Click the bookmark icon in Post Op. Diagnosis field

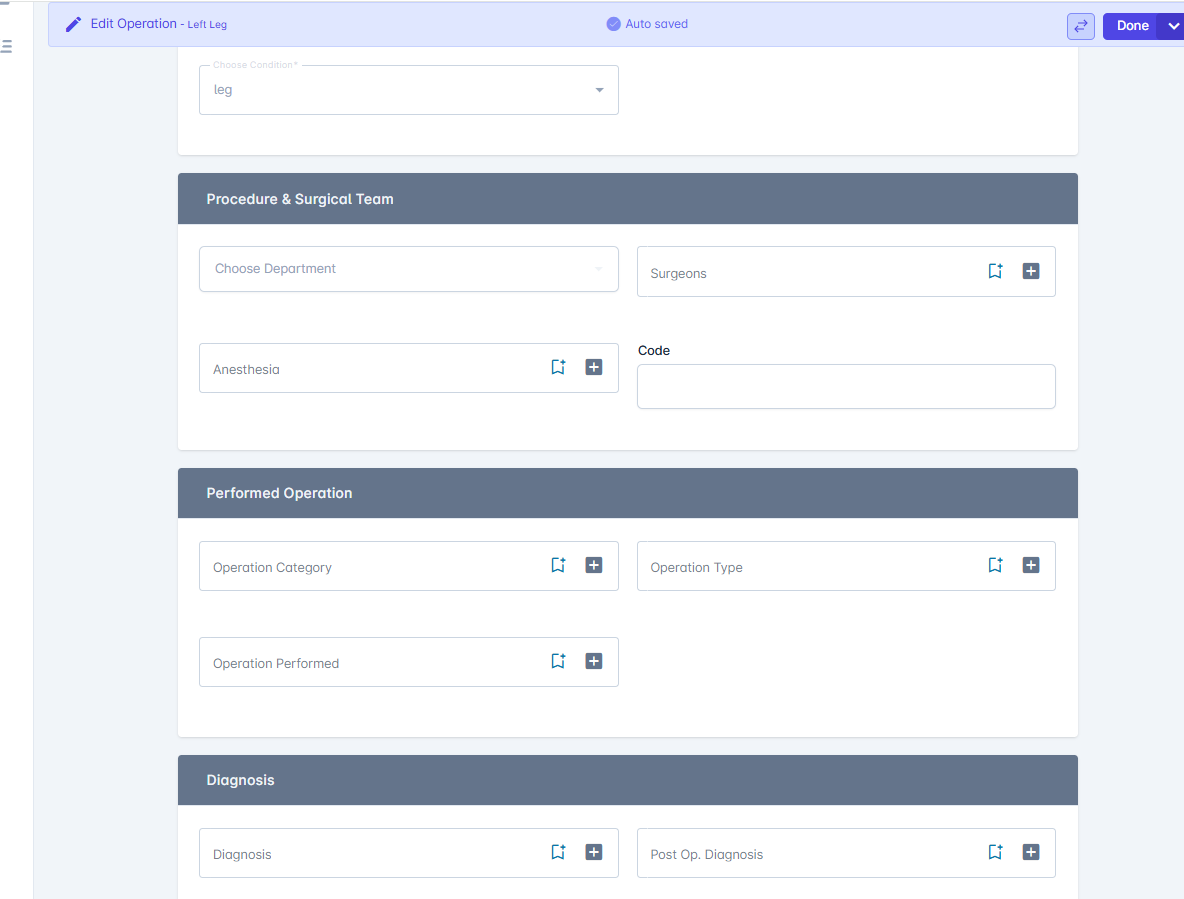pos(995,851)
